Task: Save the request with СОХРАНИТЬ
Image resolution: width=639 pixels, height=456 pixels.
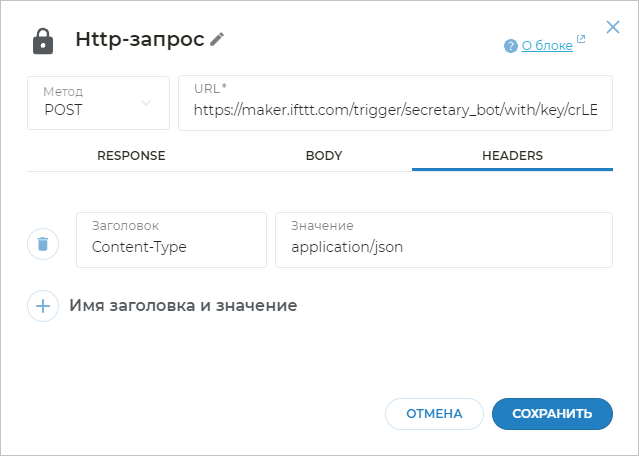Action: coord(552,414)
